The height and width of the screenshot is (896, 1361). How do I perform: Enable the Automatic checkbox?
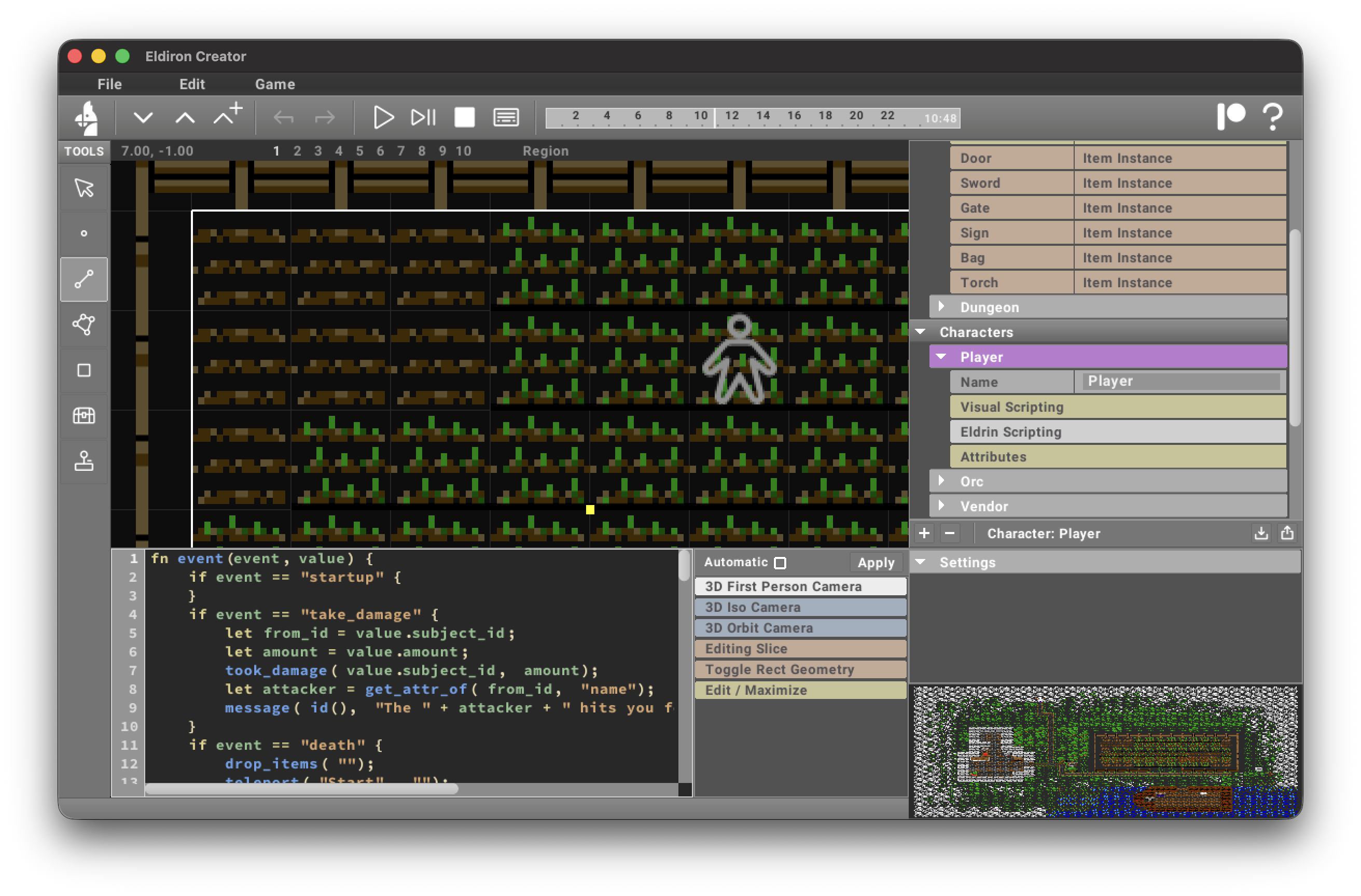(781, 563)
